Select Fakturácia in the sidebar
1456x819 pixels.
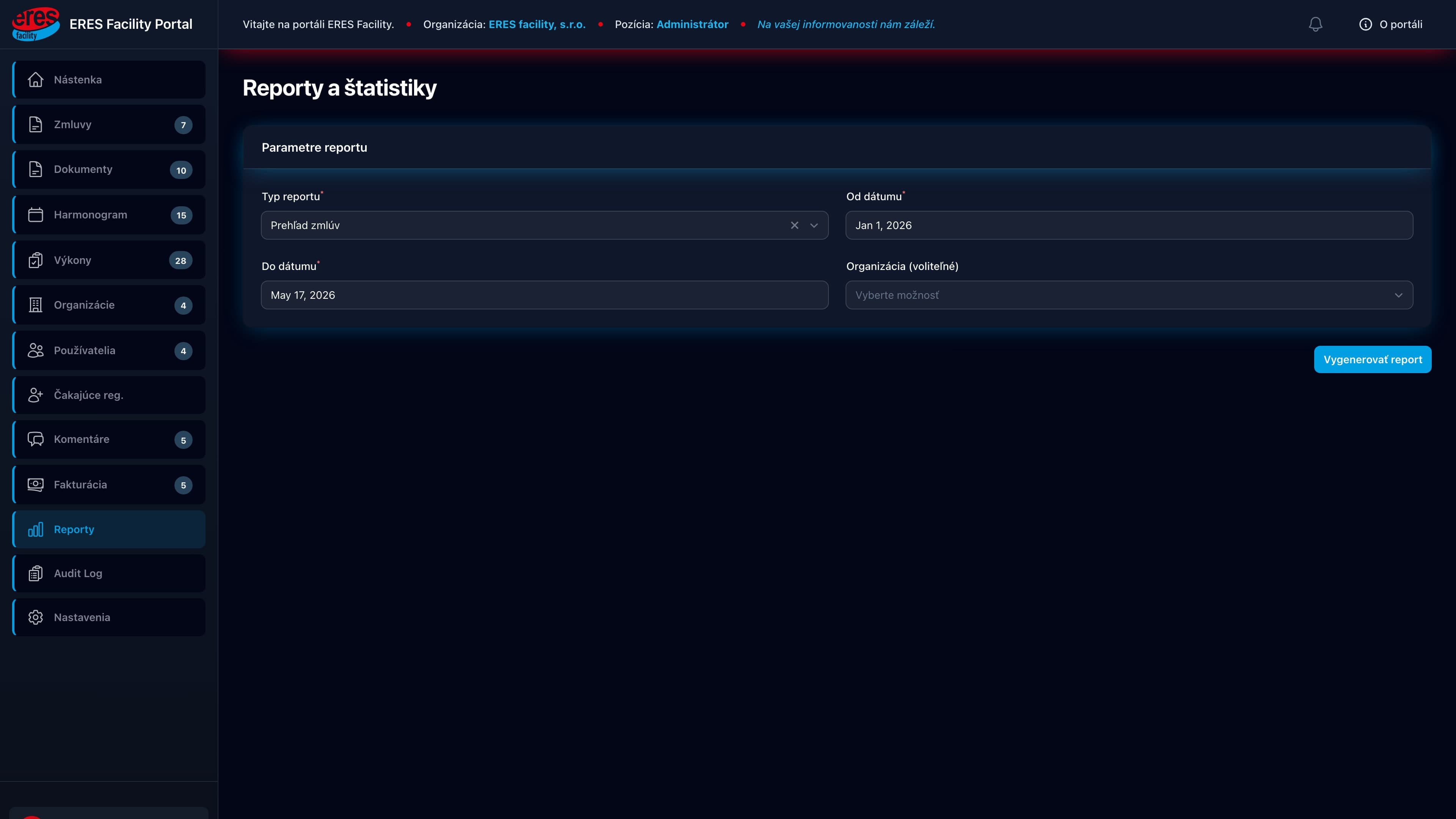tap(109, 485)
